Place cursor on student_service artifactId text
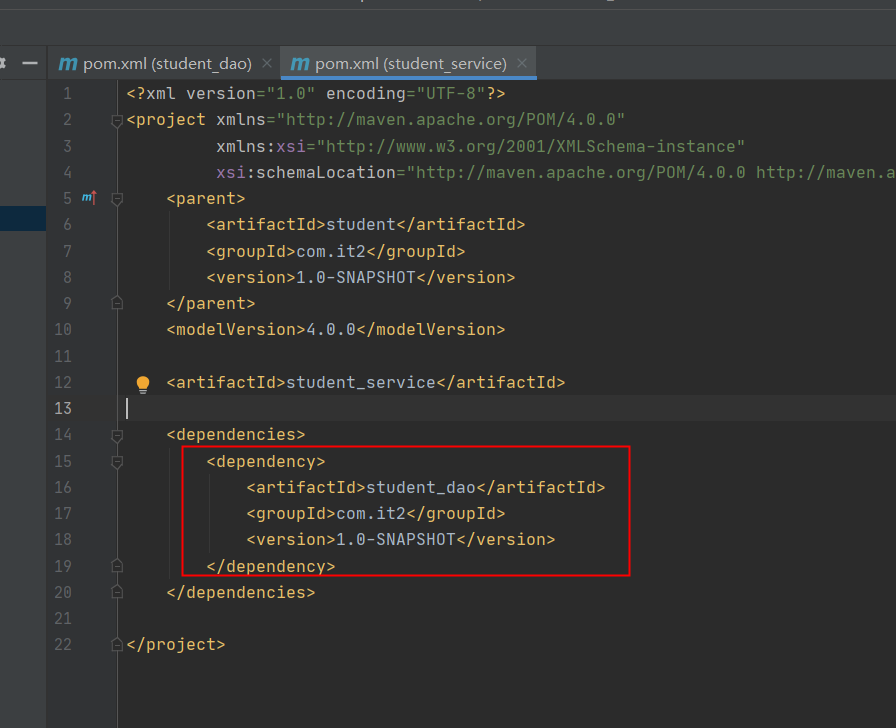The width and height of the screenshot is (896, 728). tap(361, 382)
